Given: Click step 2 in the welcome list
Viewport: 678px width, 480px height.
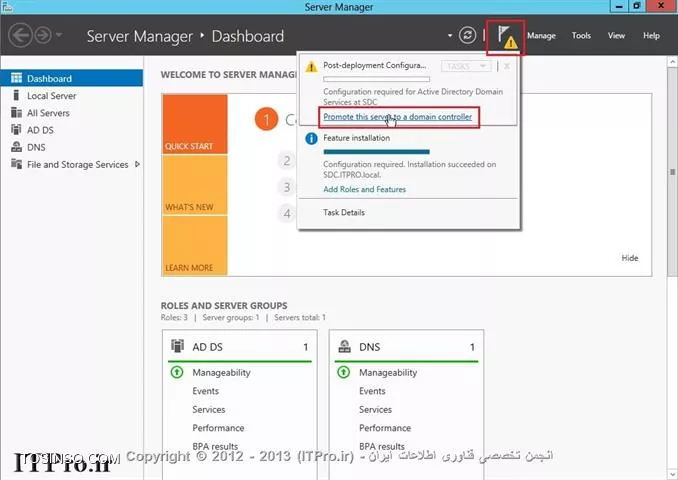Looking at the screenshot, I should click(287, 161).
